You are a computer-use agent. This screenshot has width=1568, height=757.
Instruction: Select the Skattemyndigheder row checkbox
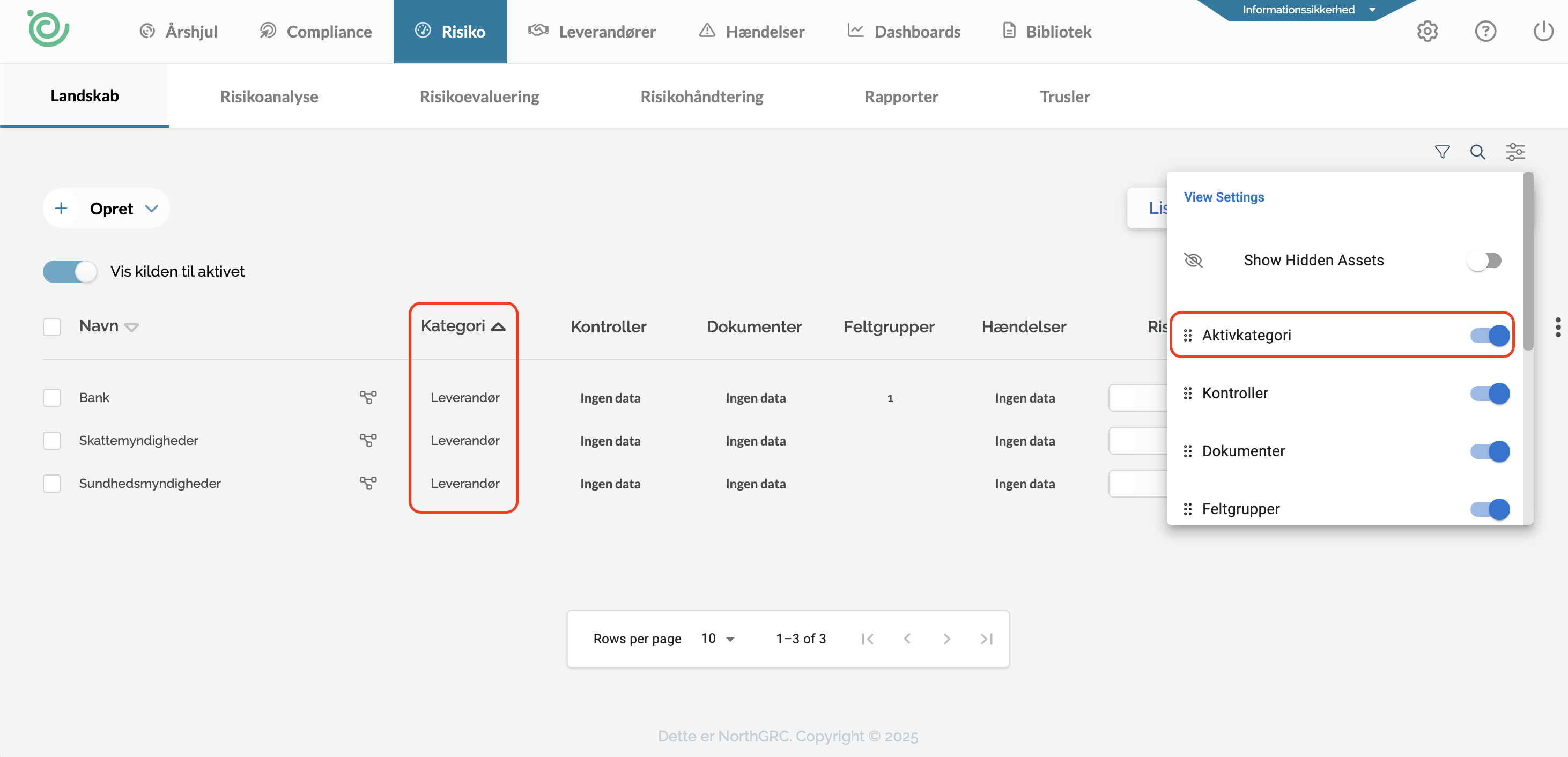(53, 441)
